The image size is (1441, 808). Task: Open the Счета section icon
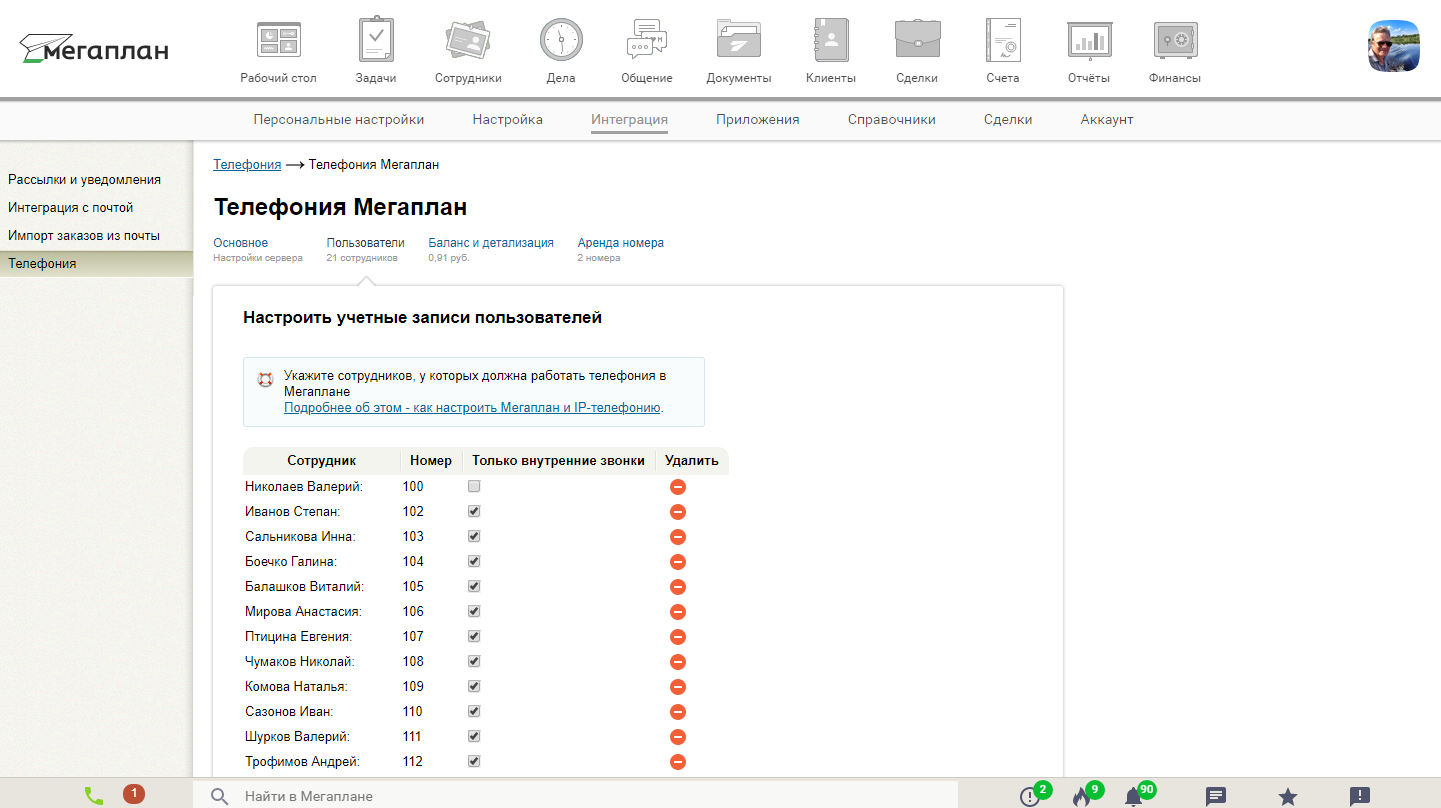click(1002, 51)
